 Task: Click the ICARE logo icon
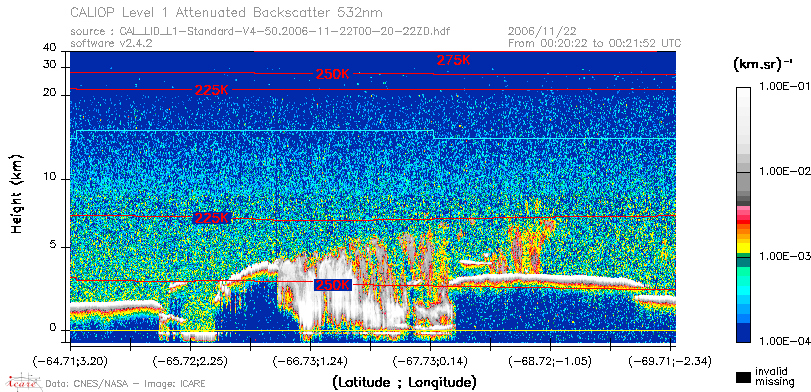coord(22,383)
